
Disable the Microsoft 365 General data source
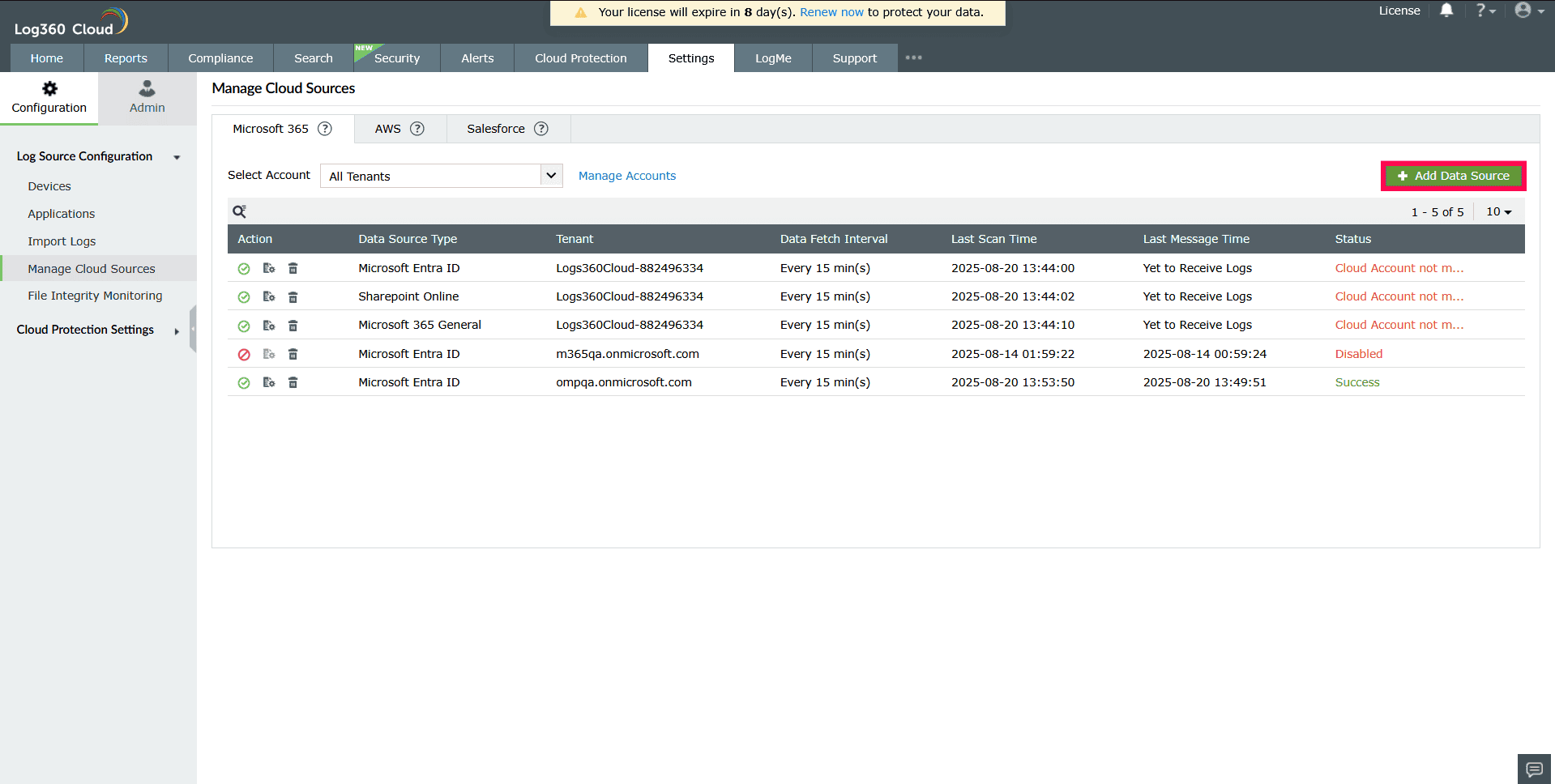[244, 326]
